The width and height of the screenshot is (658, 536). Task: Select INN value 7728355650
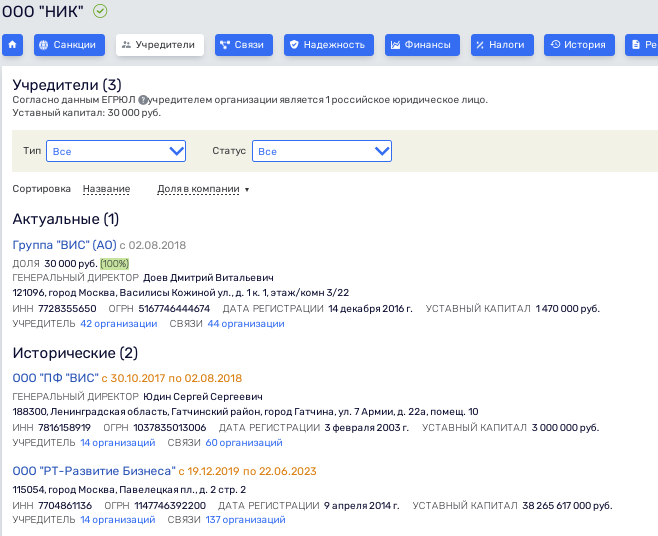click(67, 309)
